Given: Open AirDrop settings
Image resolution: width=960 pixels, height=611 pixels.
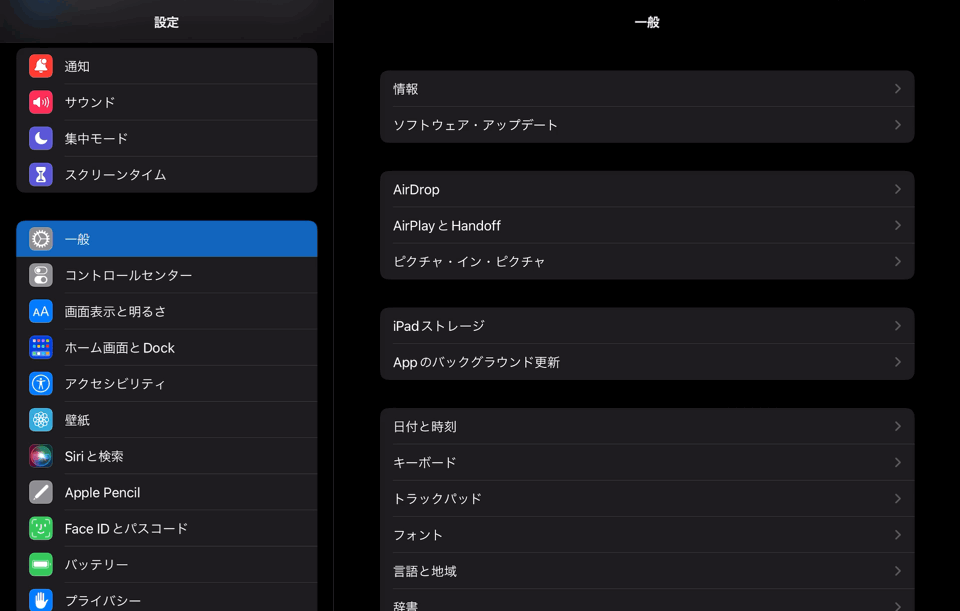Looking at the screenshot, I should coord(647,189).
